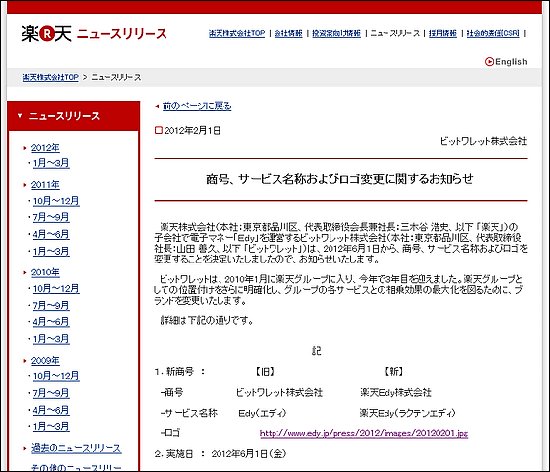Open 1月〜3月 under 2011年
550x472 pixels.
point(51,251)
